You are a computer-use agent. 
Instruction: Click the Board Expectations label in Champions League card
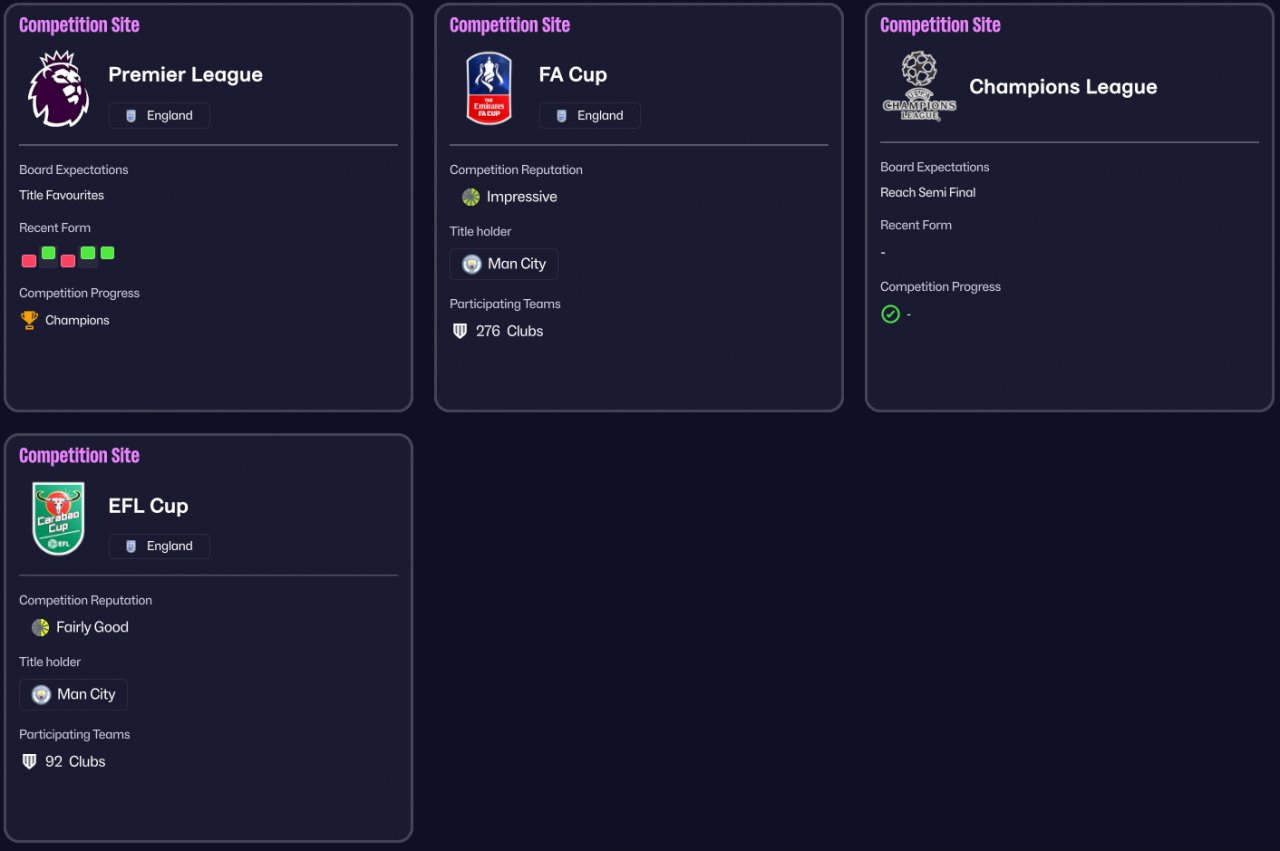(x=935, y=167)
